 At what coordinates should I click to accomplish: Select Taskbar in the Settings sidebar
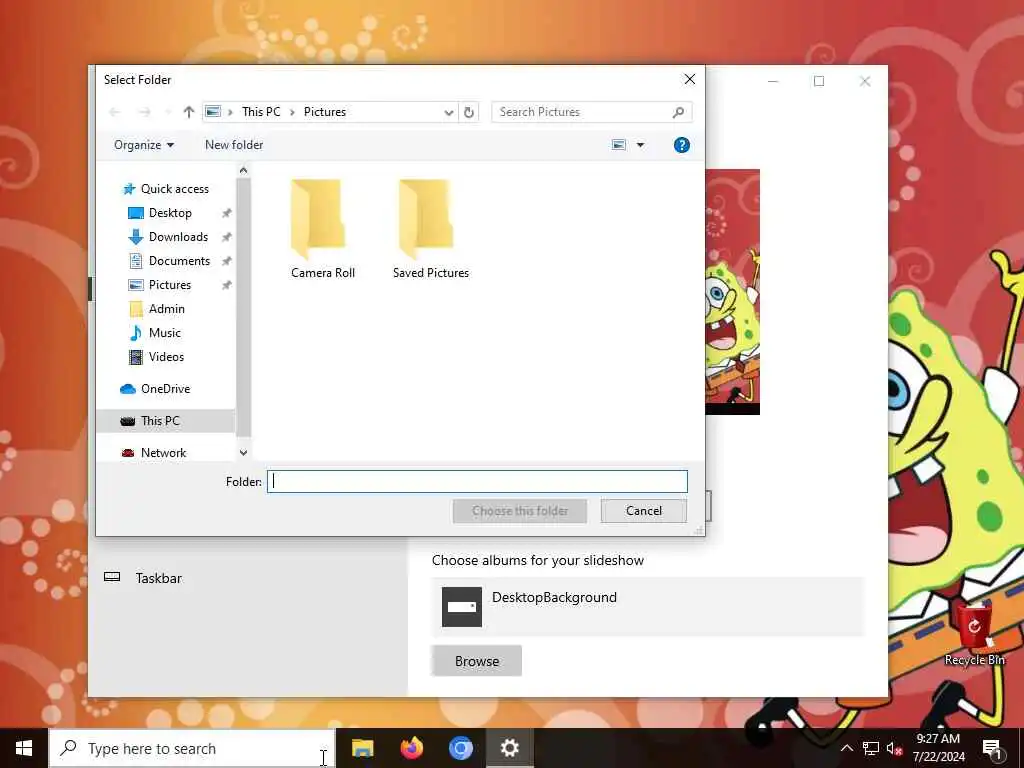(x=159, y=578)
